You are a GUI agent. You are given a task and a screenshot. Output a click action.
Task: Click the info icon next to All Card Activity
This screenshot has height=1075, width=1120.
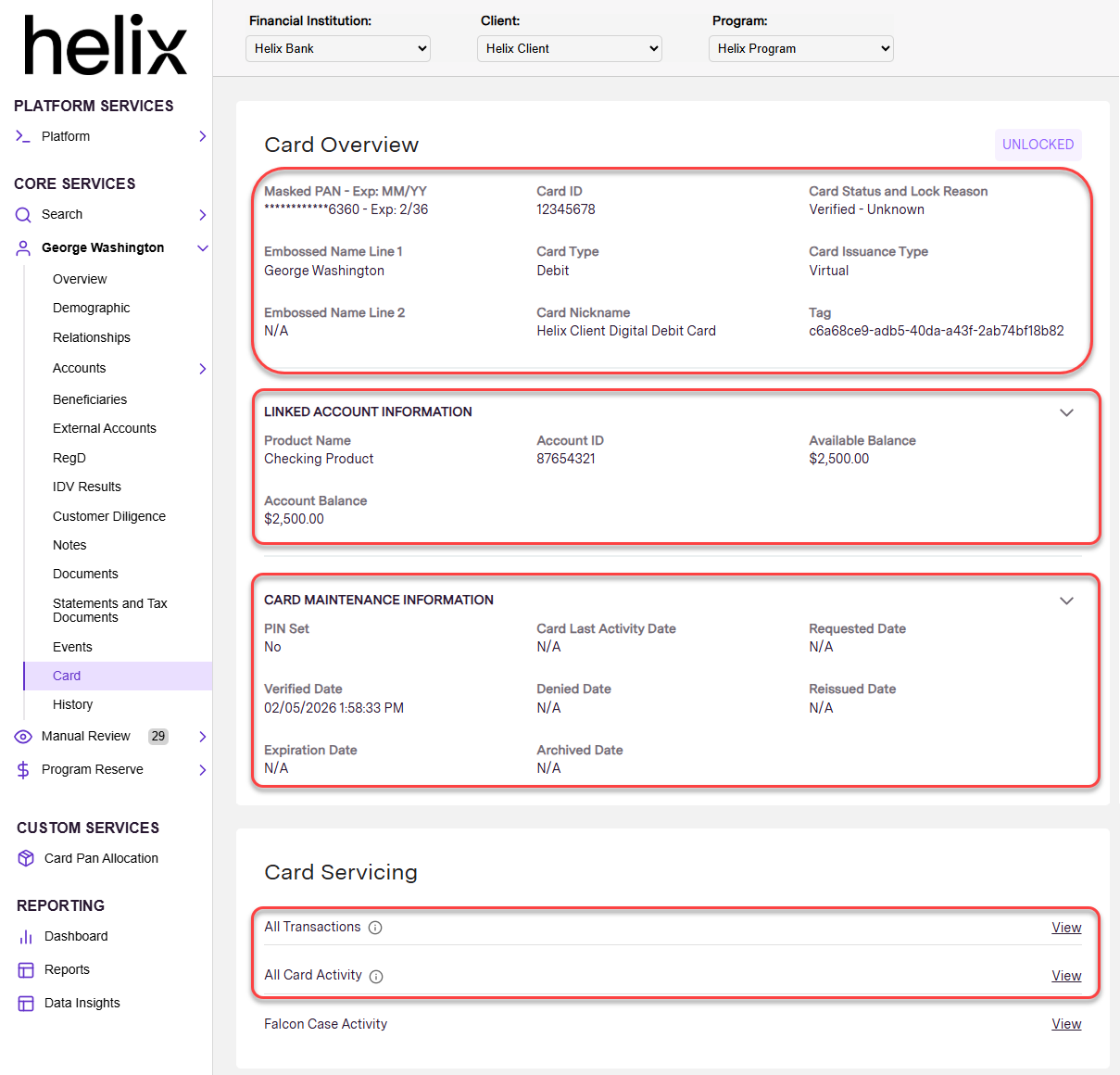[x=376, y=976]
